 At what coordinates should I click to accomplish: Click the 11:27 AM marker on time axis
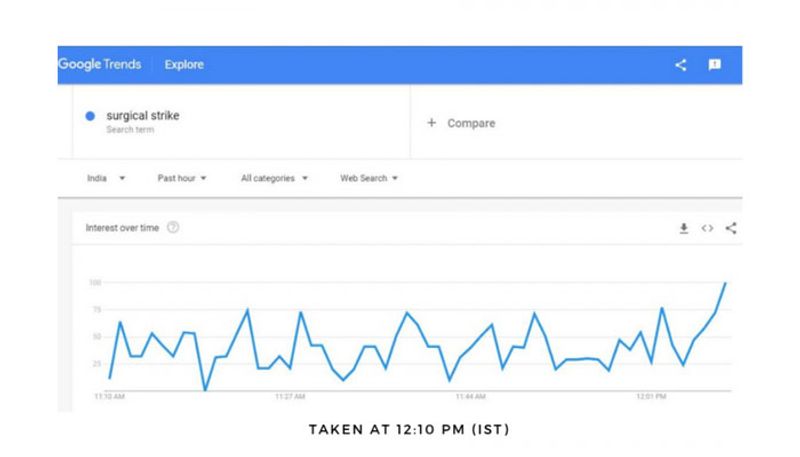(289, 396)
